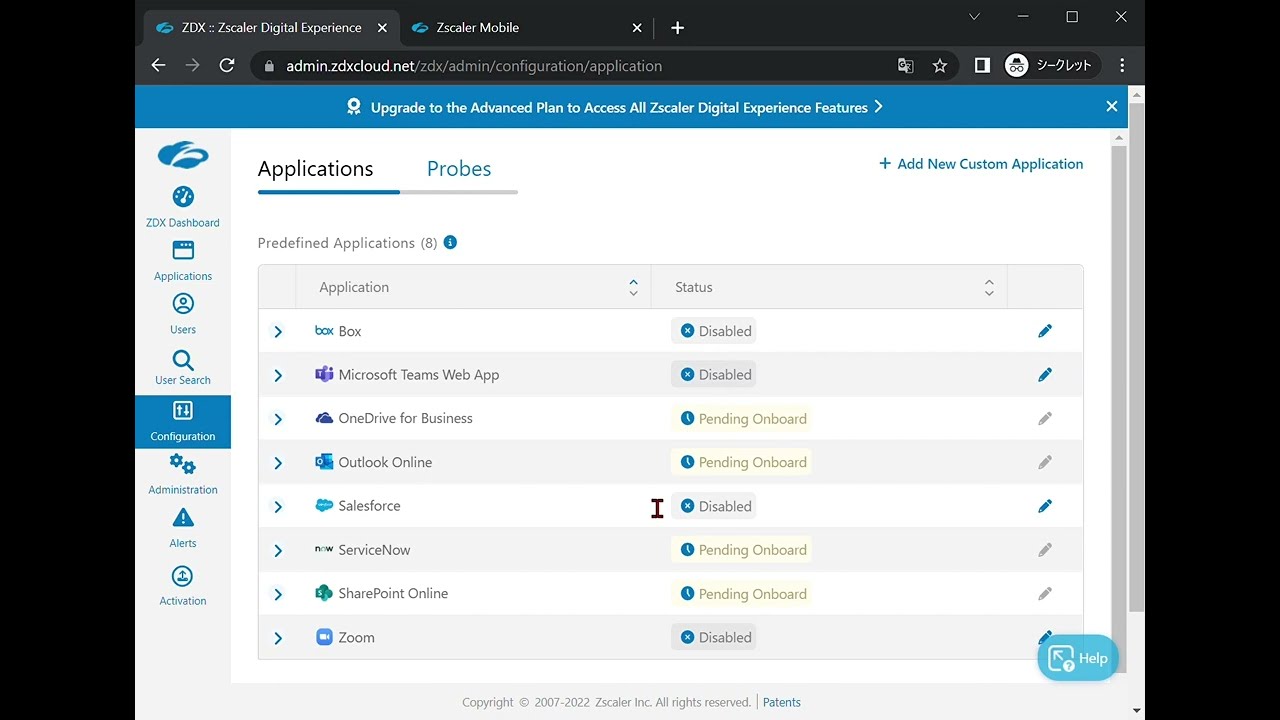Bookmark the page using the star icon
The width and height of the screenshot is (1280, 720).
(940, 66)
